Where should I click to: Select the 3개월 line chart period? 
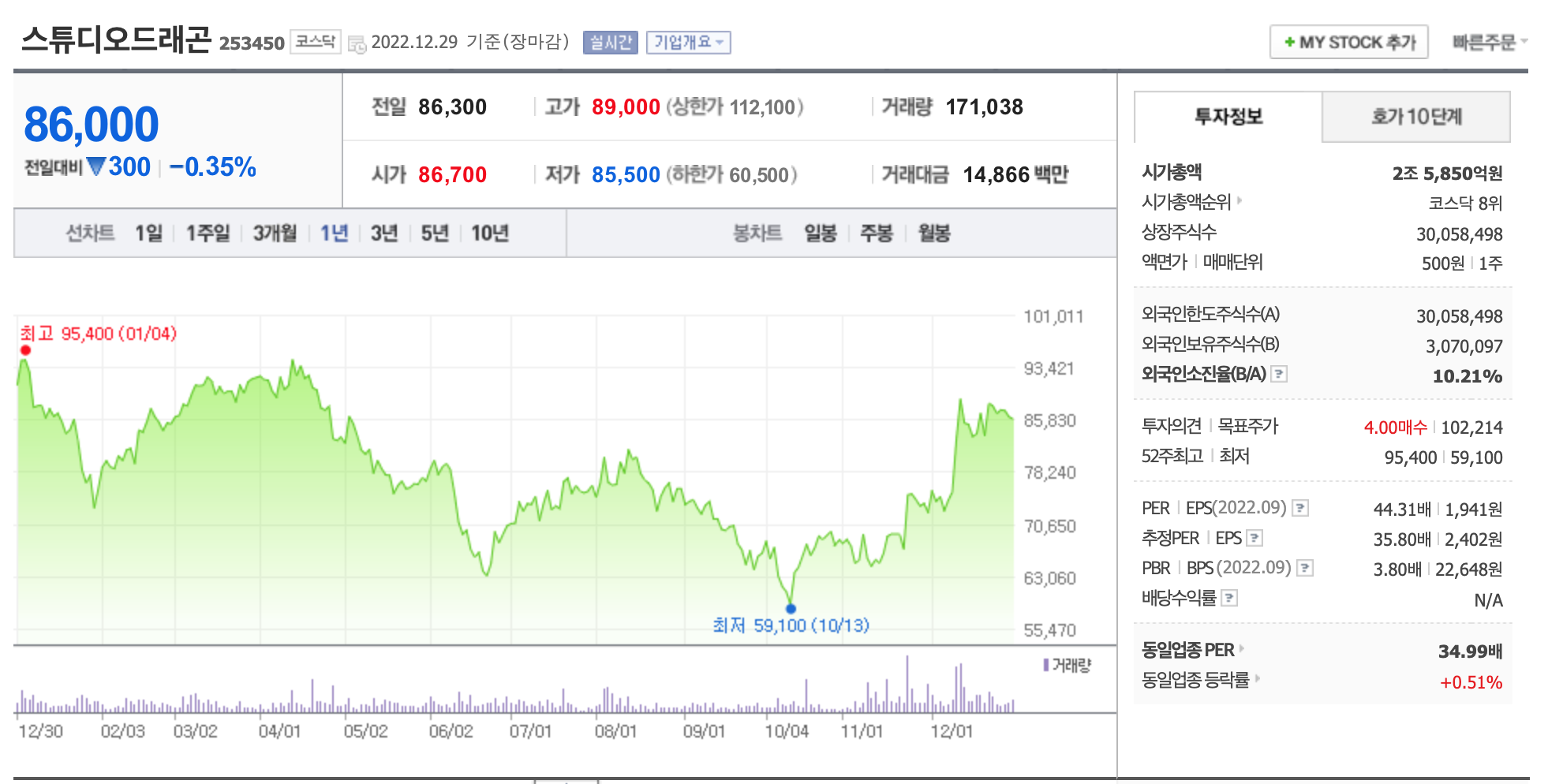click(x=275, y=233)
